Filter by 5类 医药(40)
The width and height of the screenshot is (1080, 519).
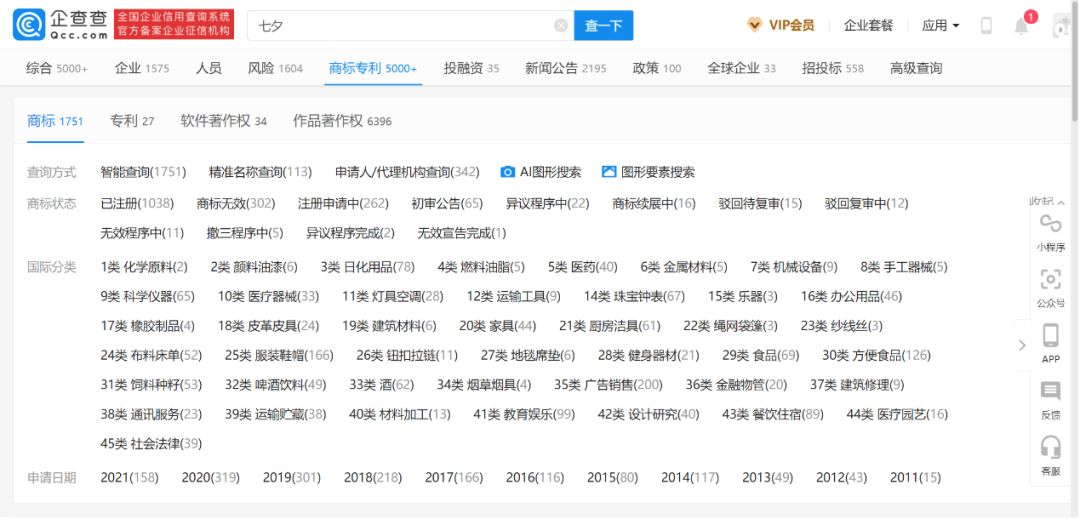coord(583,267)
